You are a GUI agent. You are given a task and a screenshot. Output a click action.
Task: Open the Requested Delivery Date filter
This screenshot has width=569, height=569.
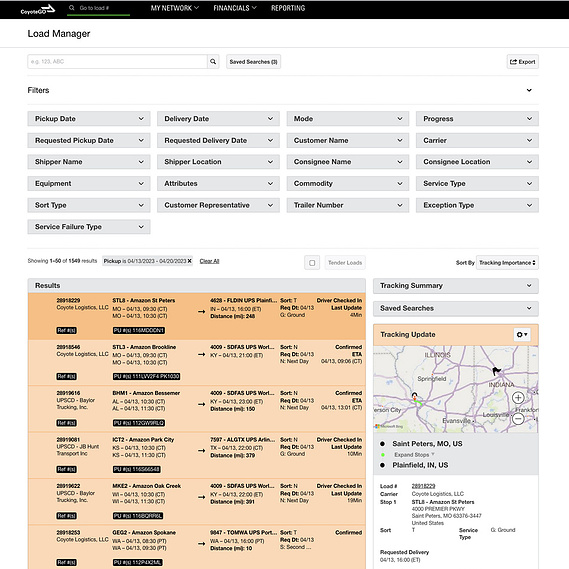[x=218, y=140]
